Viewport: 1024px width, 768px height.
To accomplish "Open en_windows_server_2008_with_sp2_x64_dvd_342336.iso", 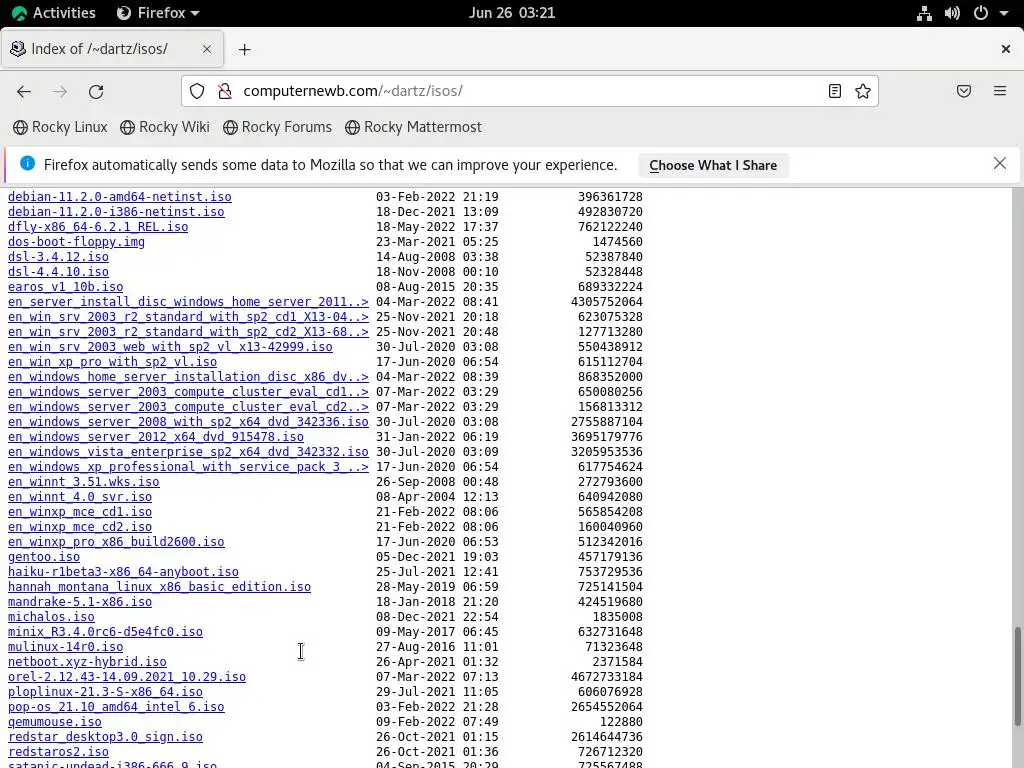I will pyautogui.click(x=188, y=422).
